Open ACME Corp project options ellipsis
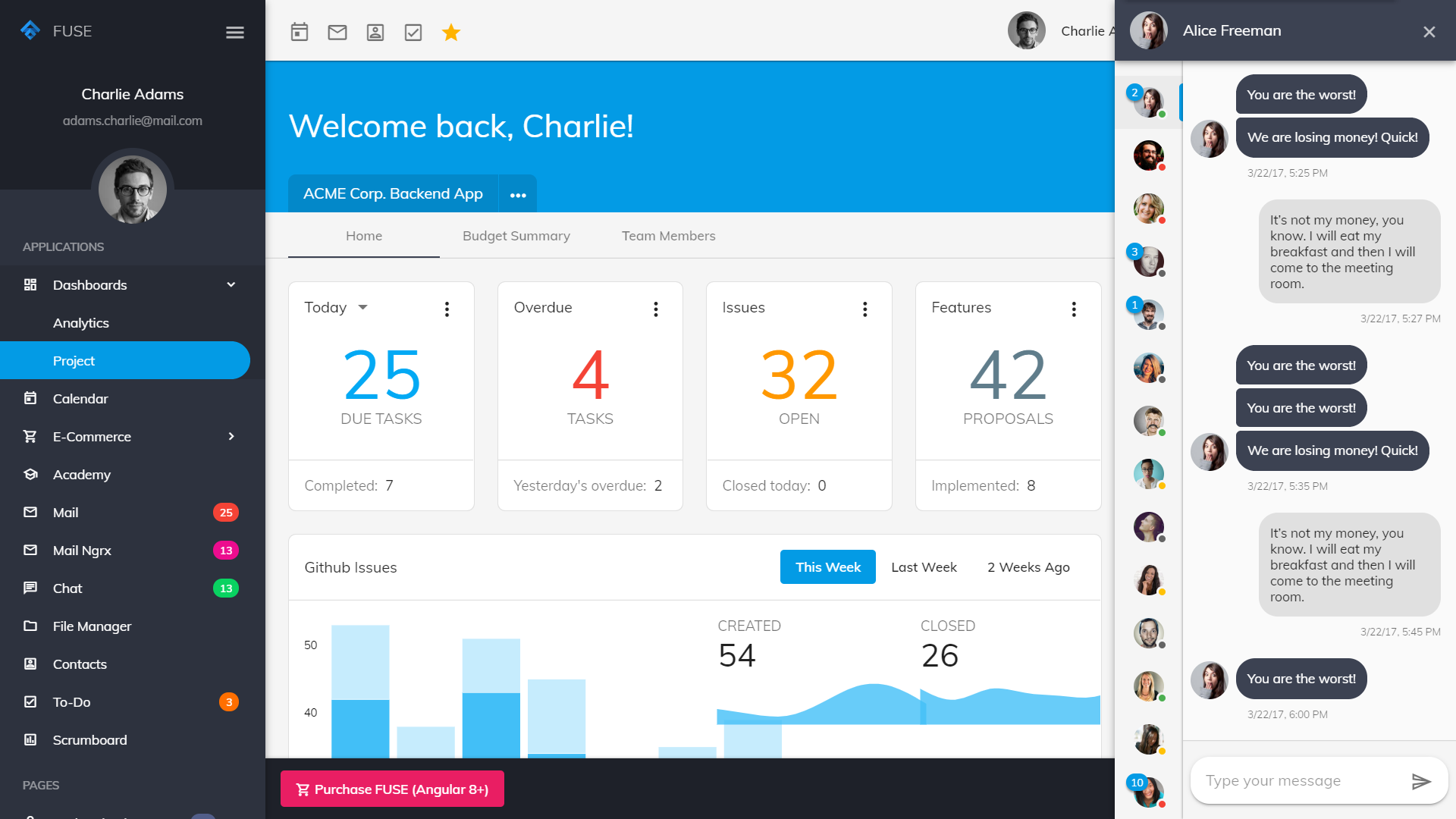This screenshot has width=1456, height=819. 518,195
